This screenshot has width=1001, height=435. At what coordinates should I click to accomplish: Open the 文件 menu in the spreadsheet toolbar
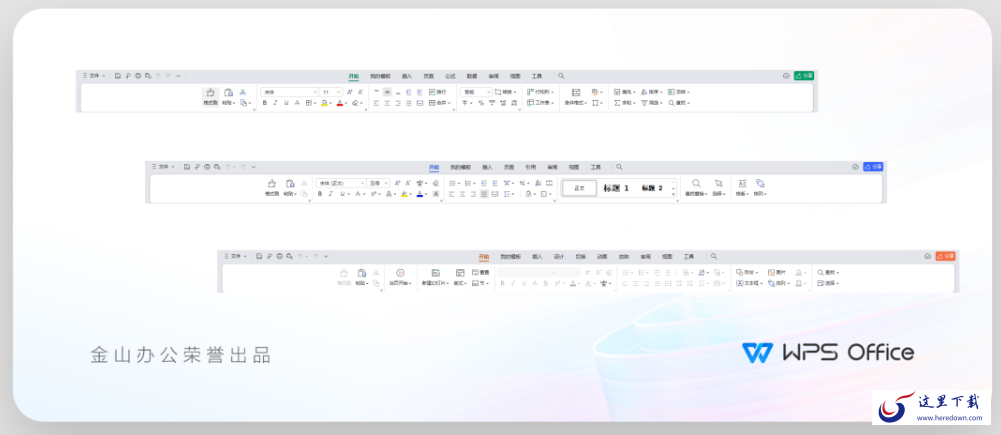click(x=94, y=76)
